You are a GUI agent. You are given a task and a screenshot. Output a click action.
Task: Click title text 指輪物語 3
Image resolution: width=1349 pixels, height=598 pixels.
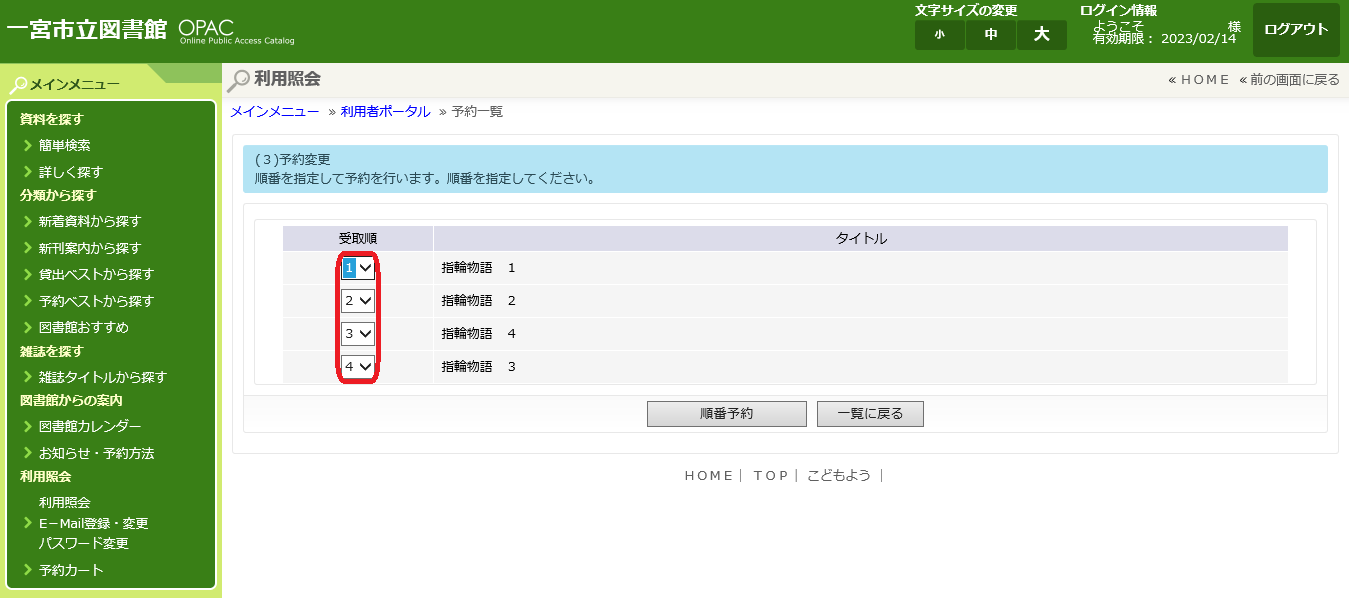[x=478, y=367]
